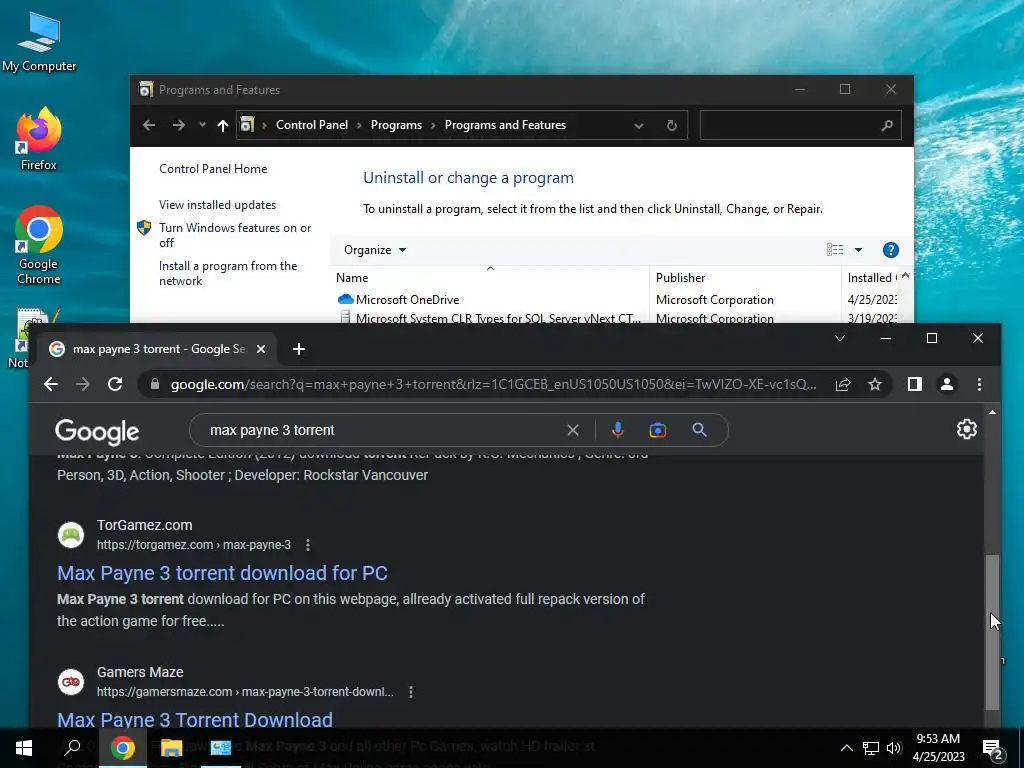The height and width of the screenshot is (768, 1024).
Task: Click the Control Panel search box
Action: click(x=801, y=125)
